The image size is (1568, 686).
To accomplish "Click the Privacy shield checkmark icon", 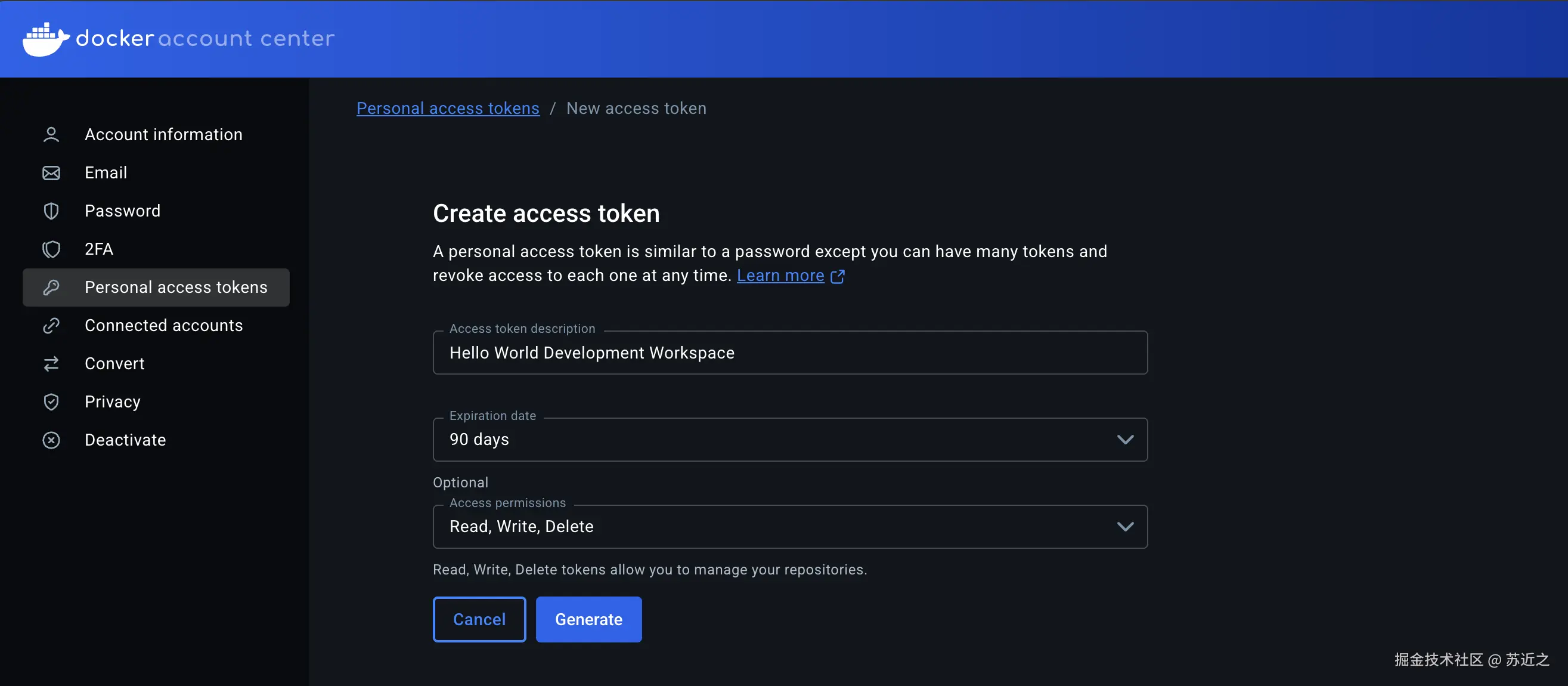I will (x=51, y=402).
